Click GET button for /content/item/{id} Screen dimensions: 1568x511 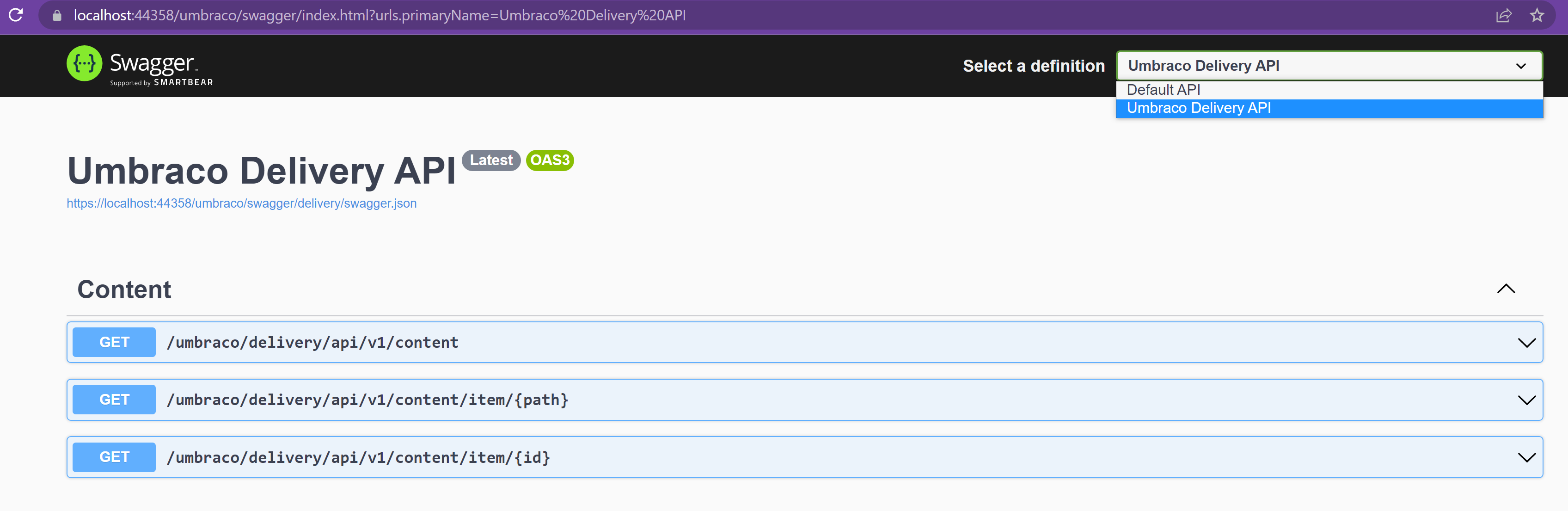coord(114,457)
